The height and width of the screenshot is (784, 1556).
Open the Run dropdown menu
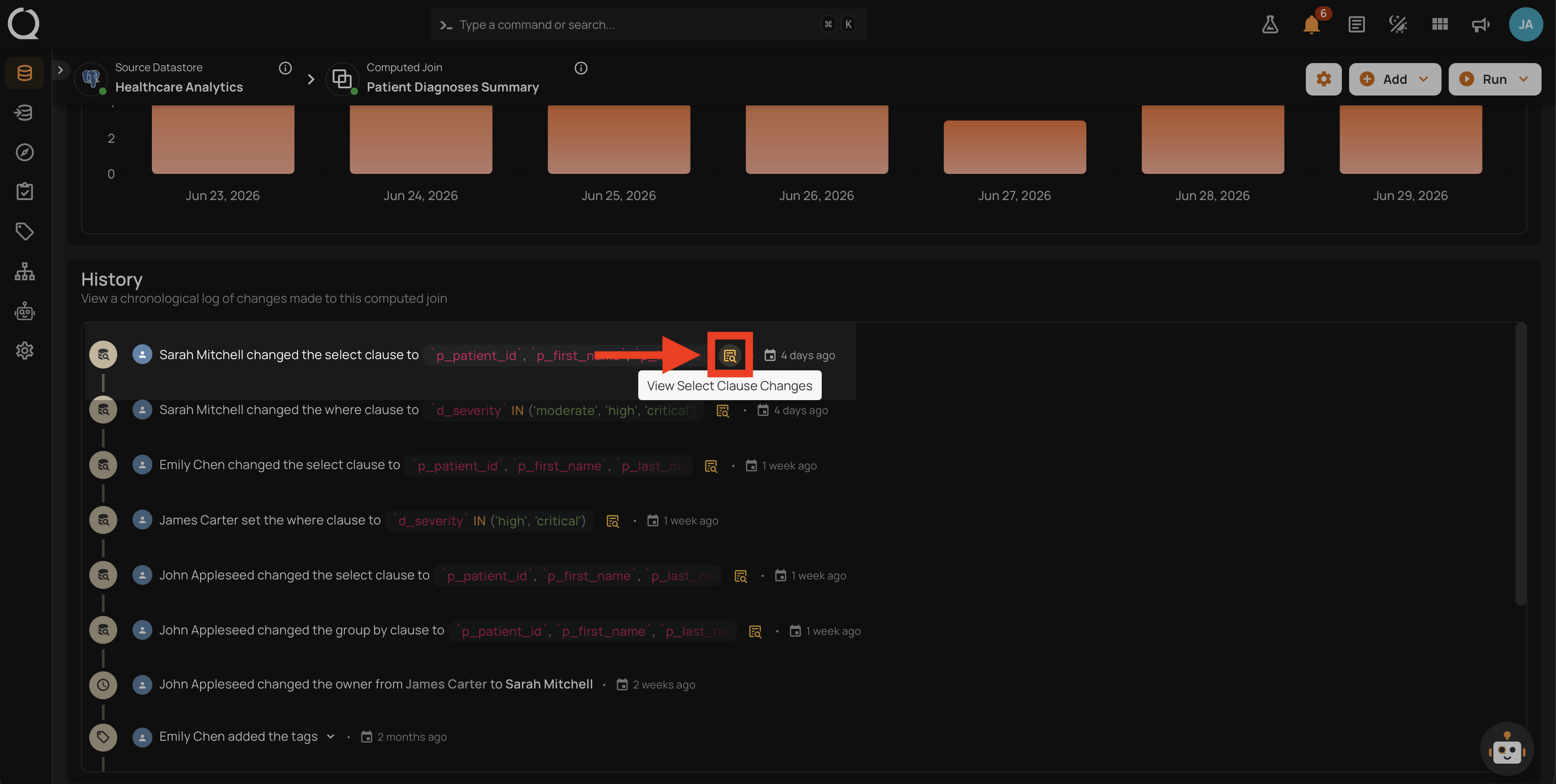1494,79
